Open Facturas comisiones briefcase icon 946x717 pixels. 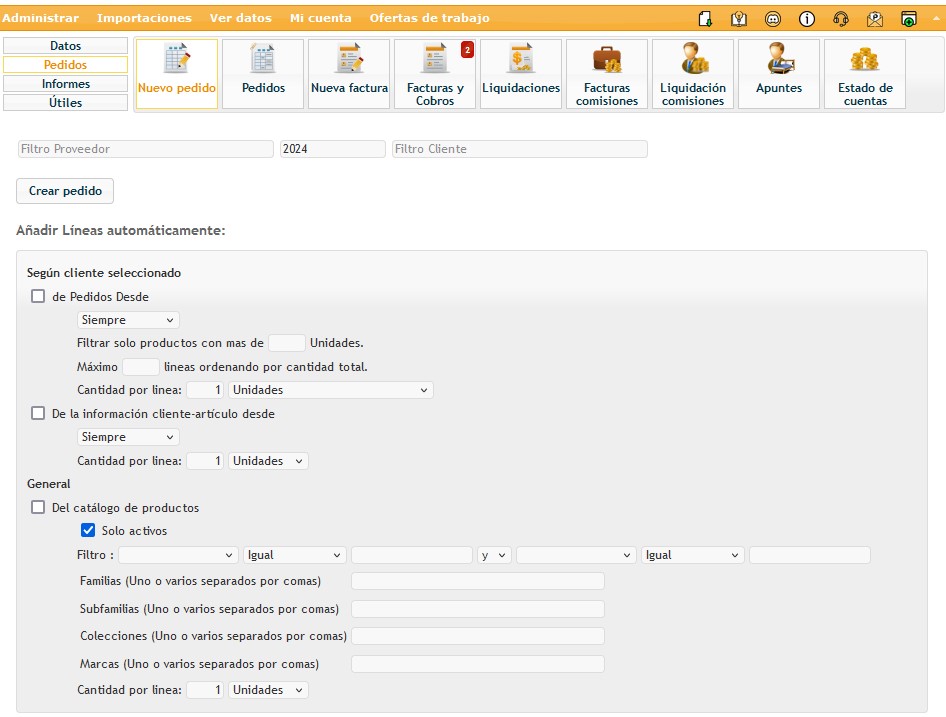pos(607,74)
